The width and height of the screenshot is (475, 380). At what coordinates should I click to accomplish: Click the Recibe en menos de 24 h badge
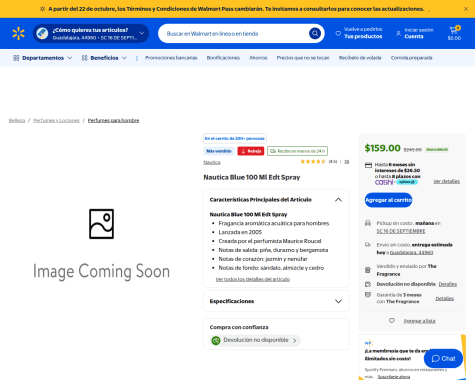pos(297,151)
